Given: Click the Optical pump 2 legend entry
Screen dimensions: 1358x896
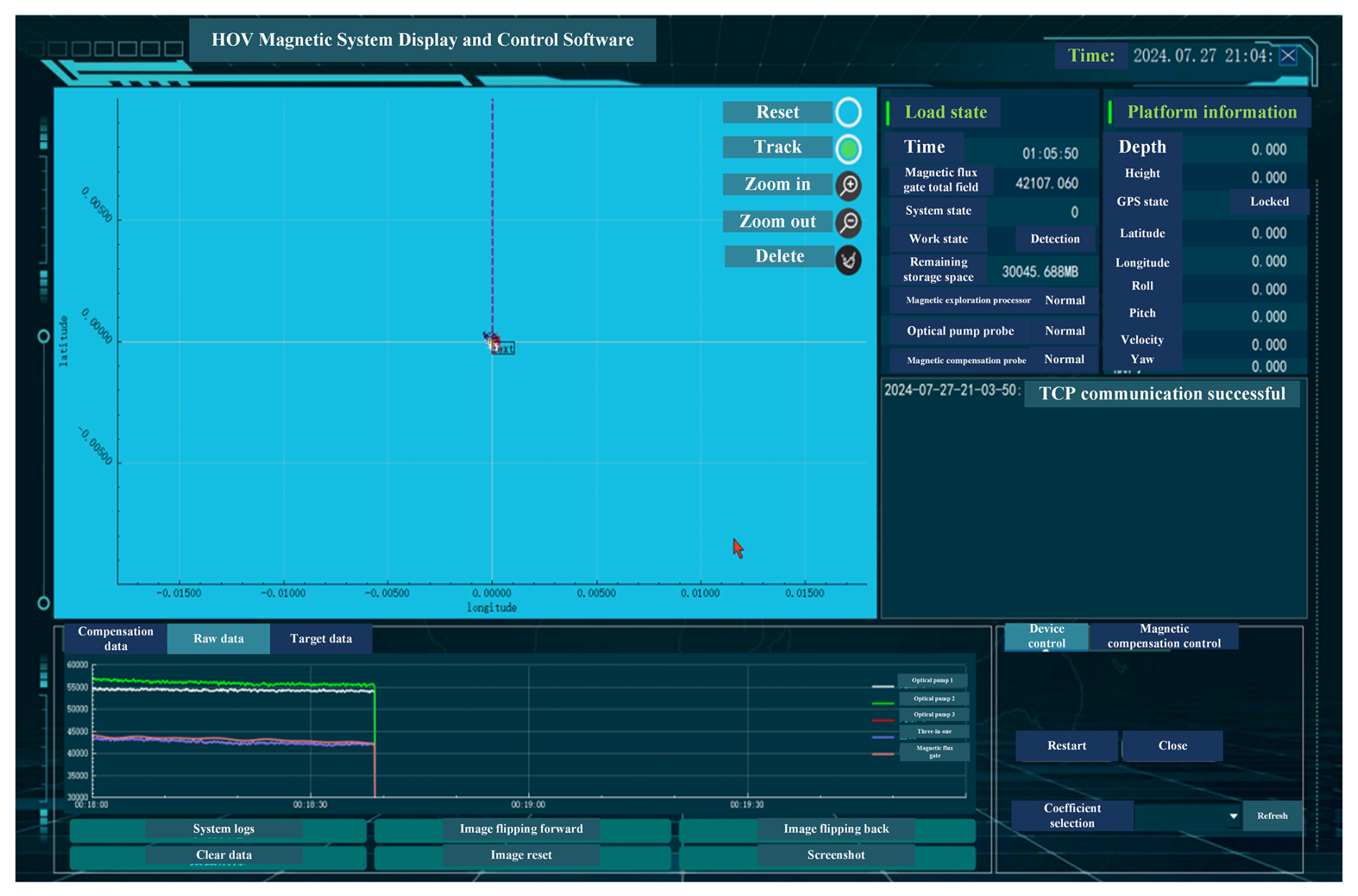Looking at the screenshot, I should pyautogui.click(x=933, y=698).
